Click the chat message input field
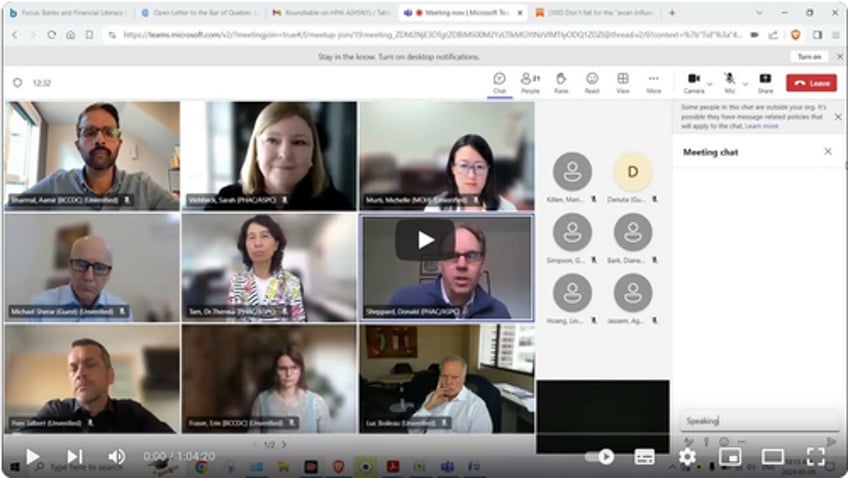Image resolution: width=848 pixels, height=478 pixels. [759, 421]
